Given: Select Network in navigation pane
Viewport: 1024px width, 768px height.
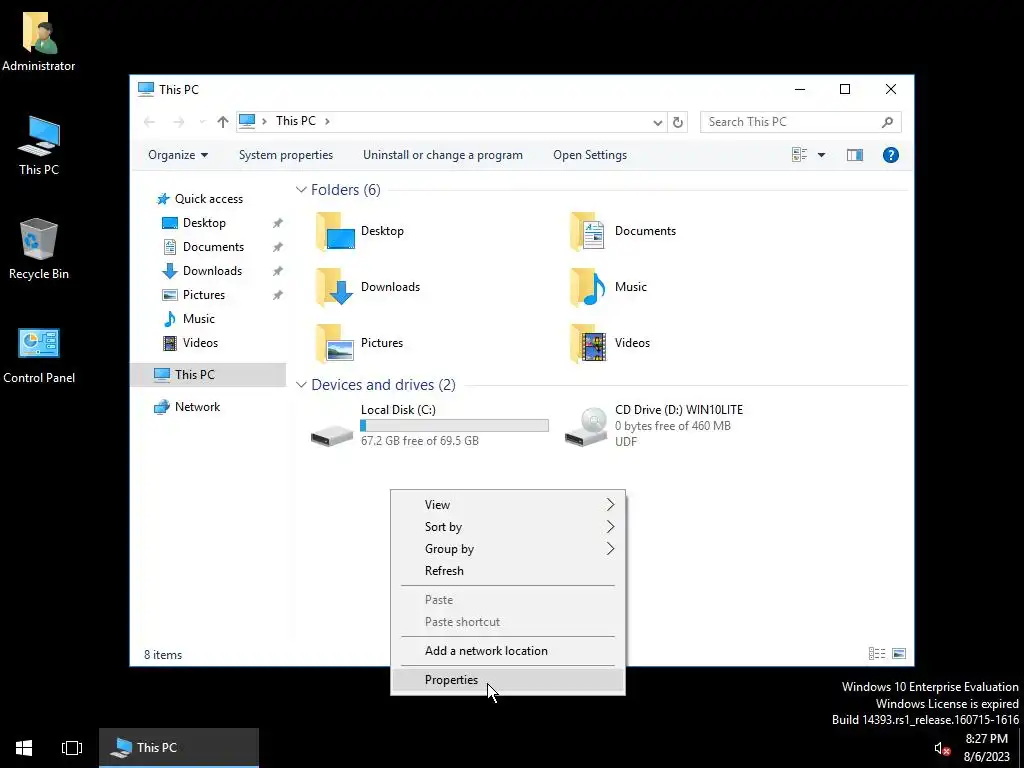Looking at the screenshot, I should 188,407.
